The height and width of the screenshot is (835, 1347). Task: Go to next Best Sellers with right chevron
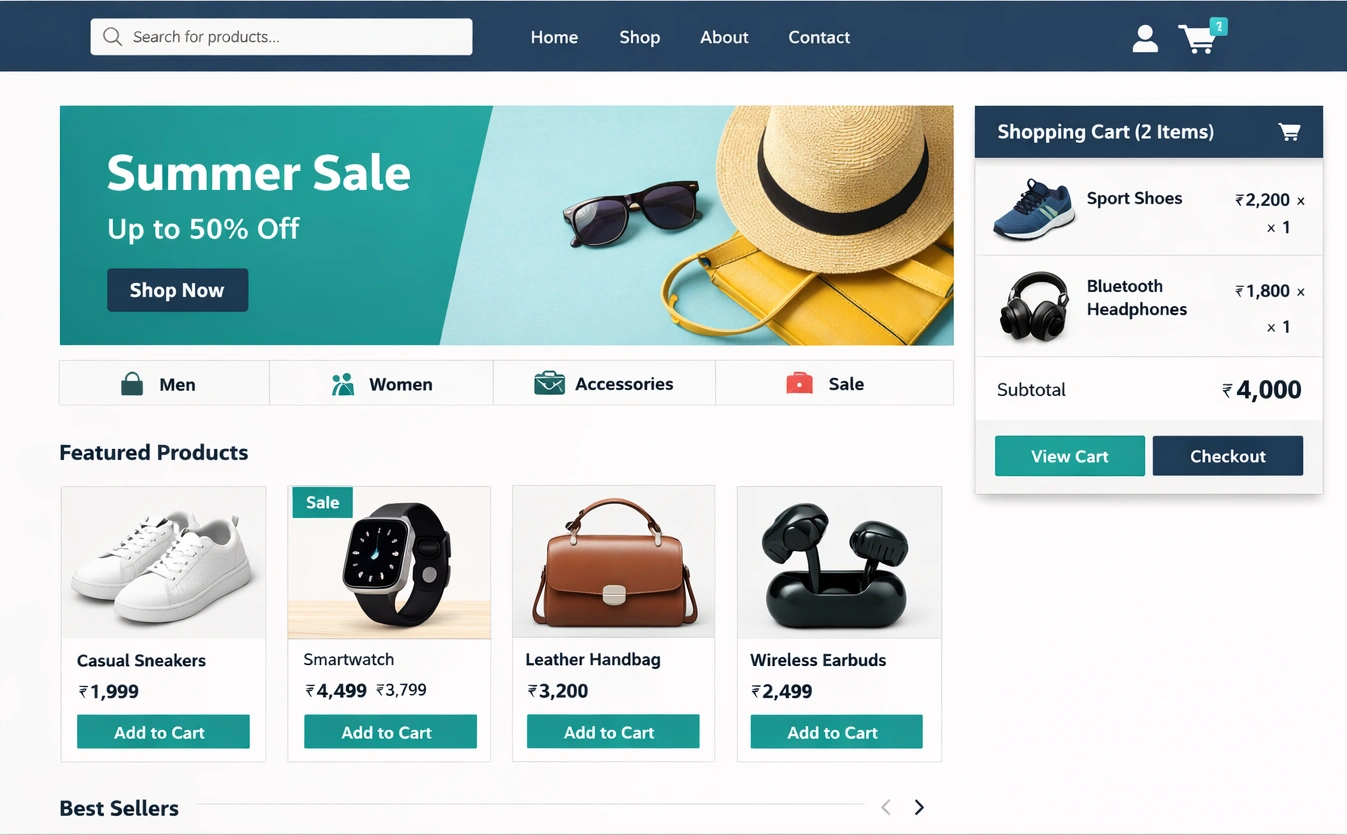click(919, 807)
